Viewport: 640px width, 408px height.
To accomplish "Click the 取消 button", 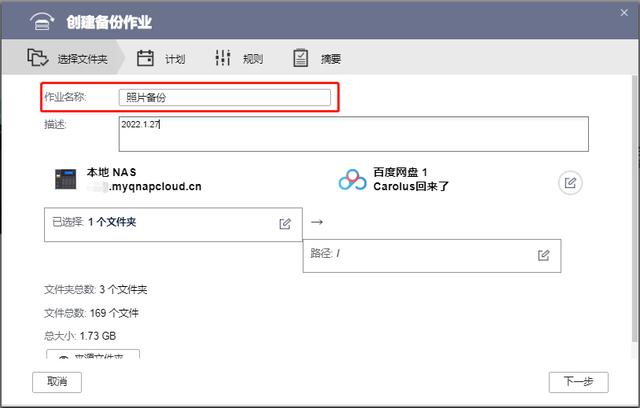I will [x=57, y=382].
